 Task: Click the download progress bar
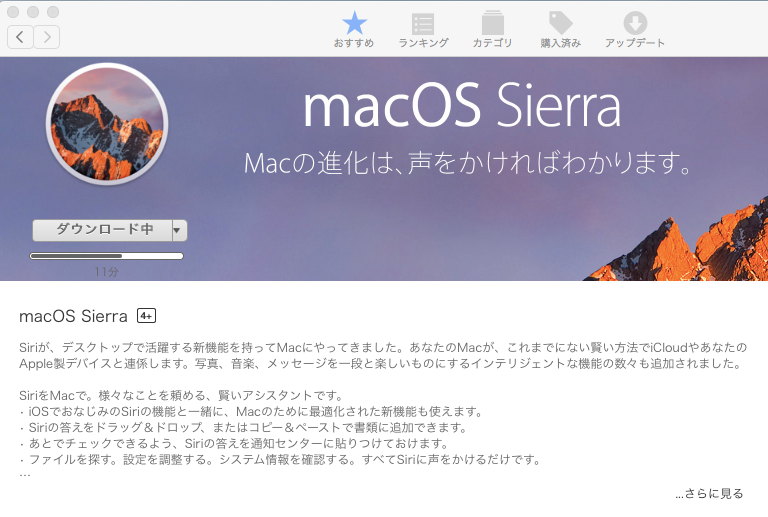pyautogui.click(x=106, y=256)
